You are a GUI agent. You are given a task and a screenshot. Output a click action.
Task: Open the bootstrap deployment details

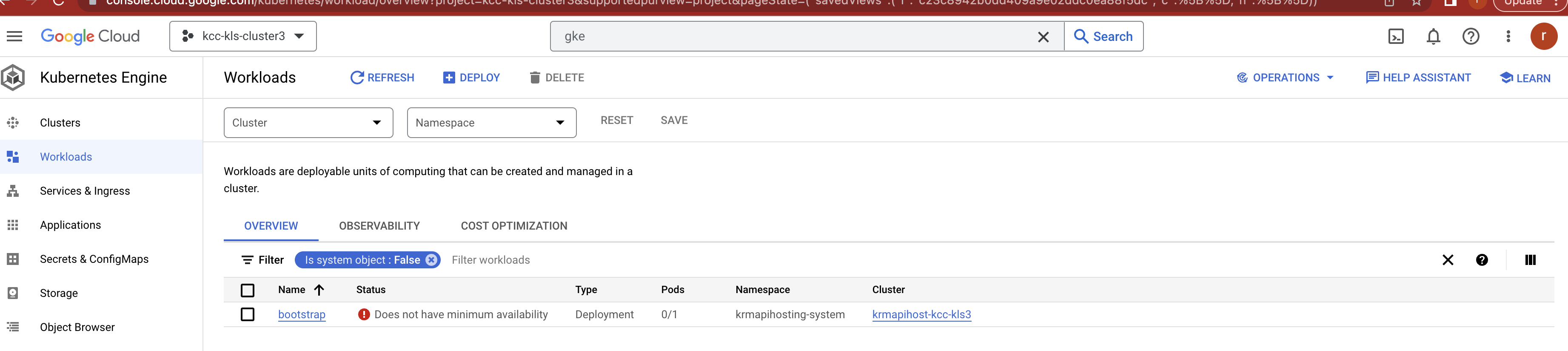coord(301,314)
